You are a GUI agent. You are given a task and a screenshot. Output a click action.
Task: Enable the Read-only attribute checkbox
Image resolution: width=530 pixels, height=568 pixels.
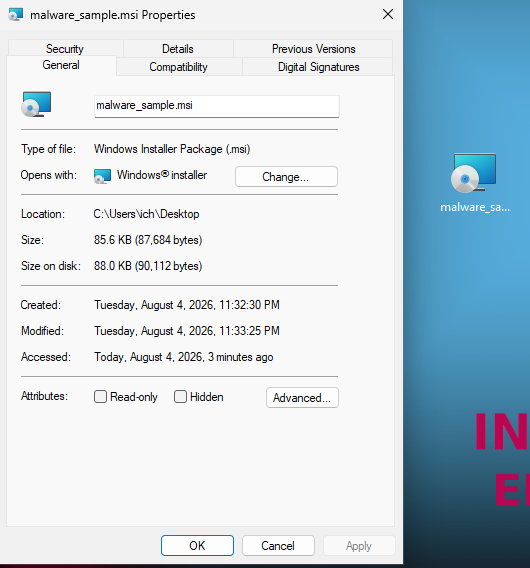(100, 397)
